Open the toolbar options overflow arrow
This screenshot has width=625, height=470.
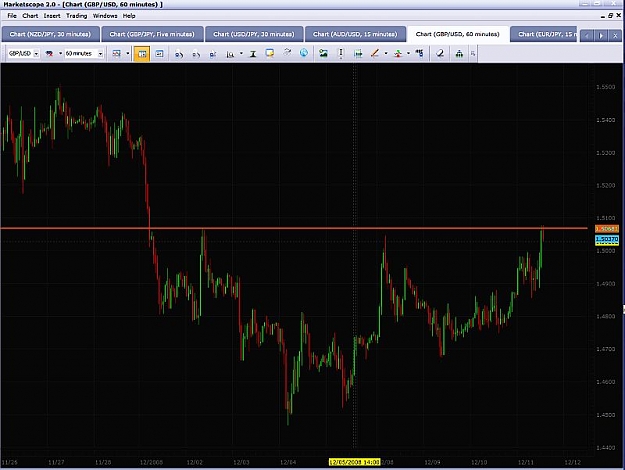click(473, 53)
